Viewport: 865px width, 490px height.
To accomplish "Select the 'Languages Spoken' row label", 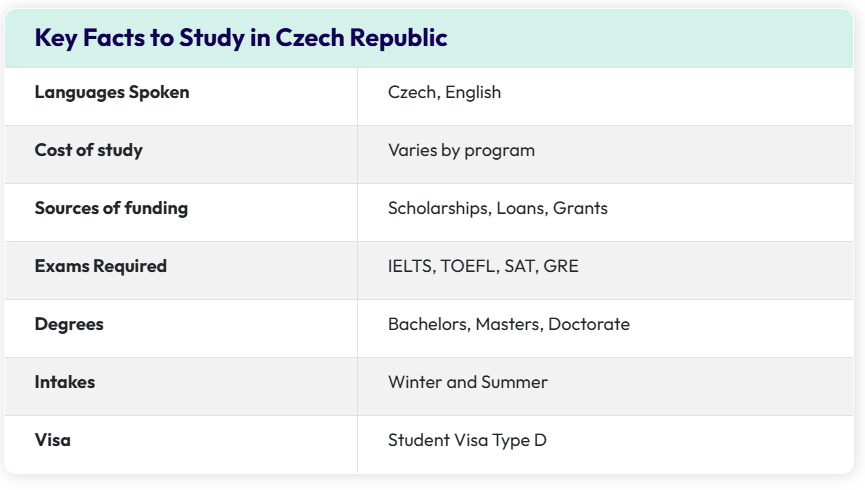I will [x=112, y=92].
